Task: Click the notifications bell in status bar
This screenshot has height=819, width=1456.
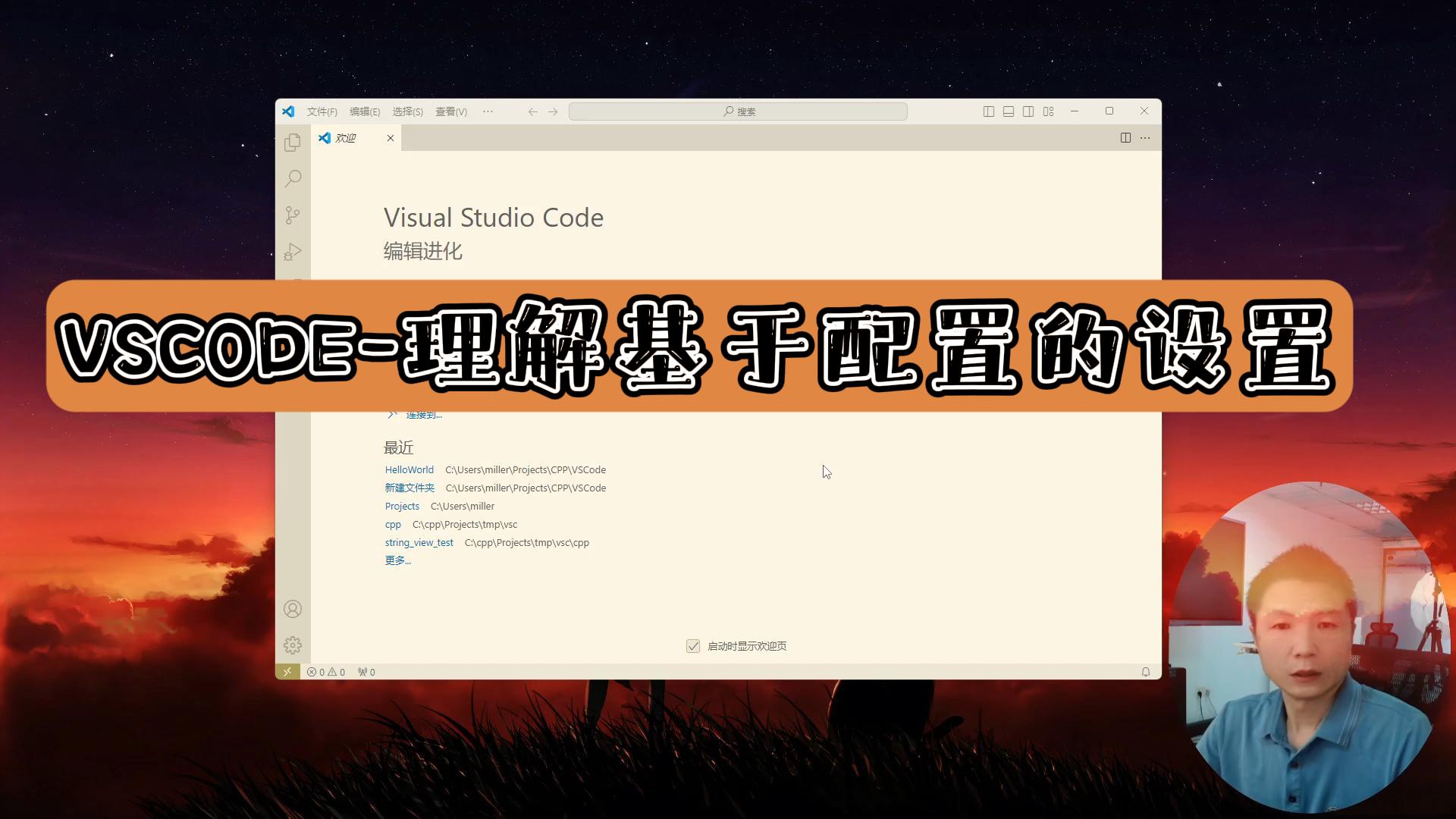Action: pos(1146,672)
